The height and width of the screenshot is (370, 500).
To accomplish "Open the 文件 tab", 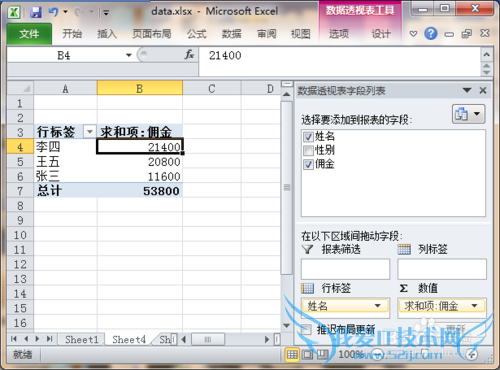I will pos(29,34).
